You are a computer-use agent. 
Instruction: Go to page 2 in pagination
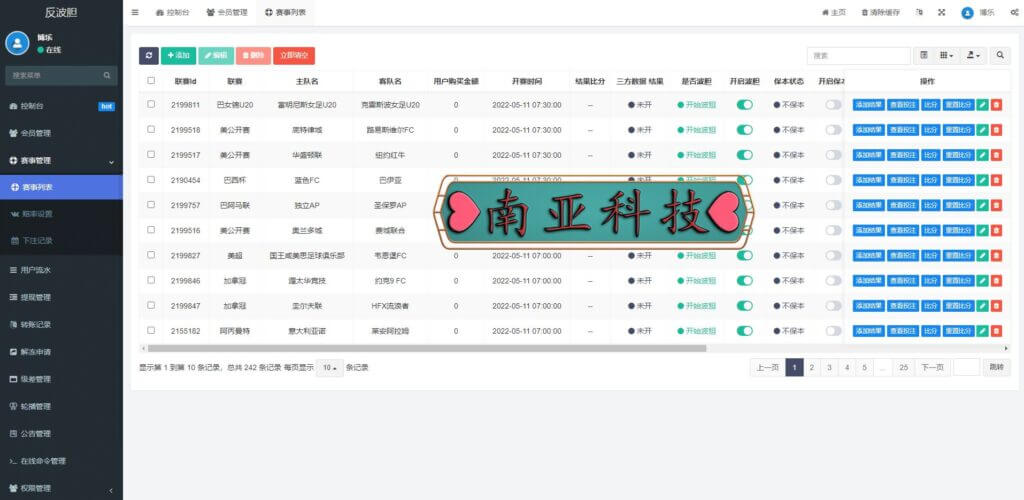(x=812, y=367)
